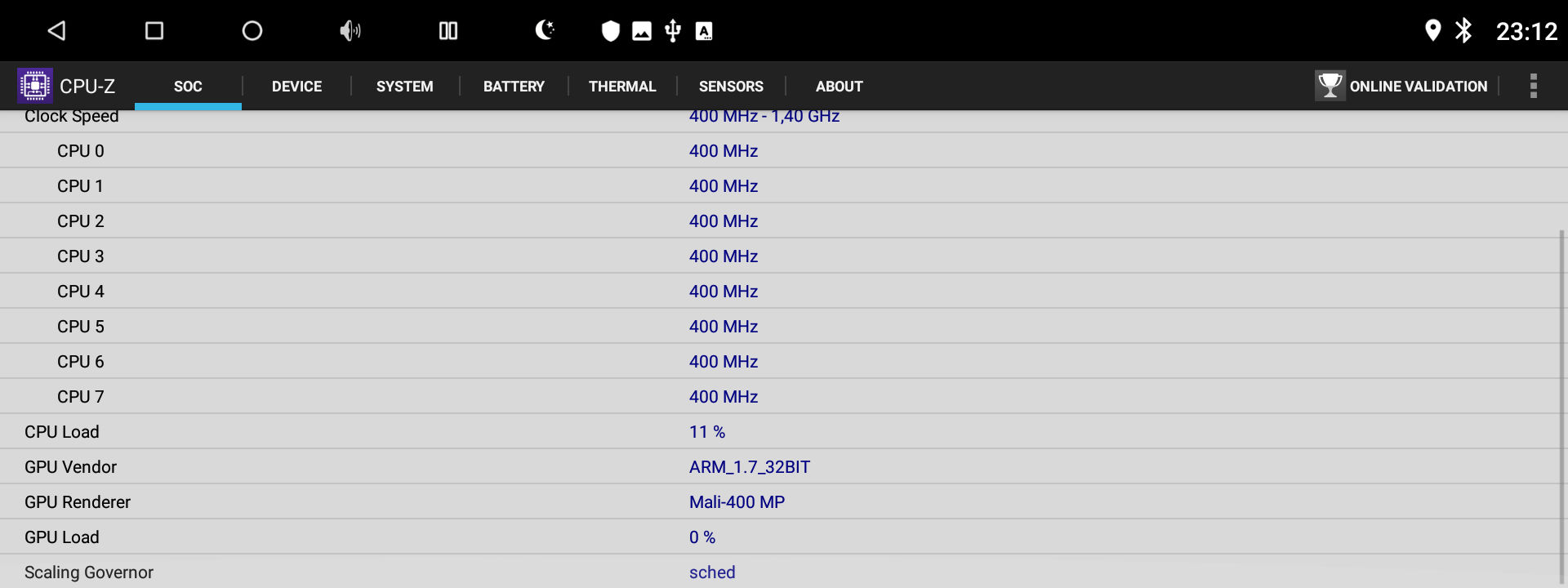Select the CPU 2 row label
This screenshot has height=588, width=1568.
click(x=81, y=221)
